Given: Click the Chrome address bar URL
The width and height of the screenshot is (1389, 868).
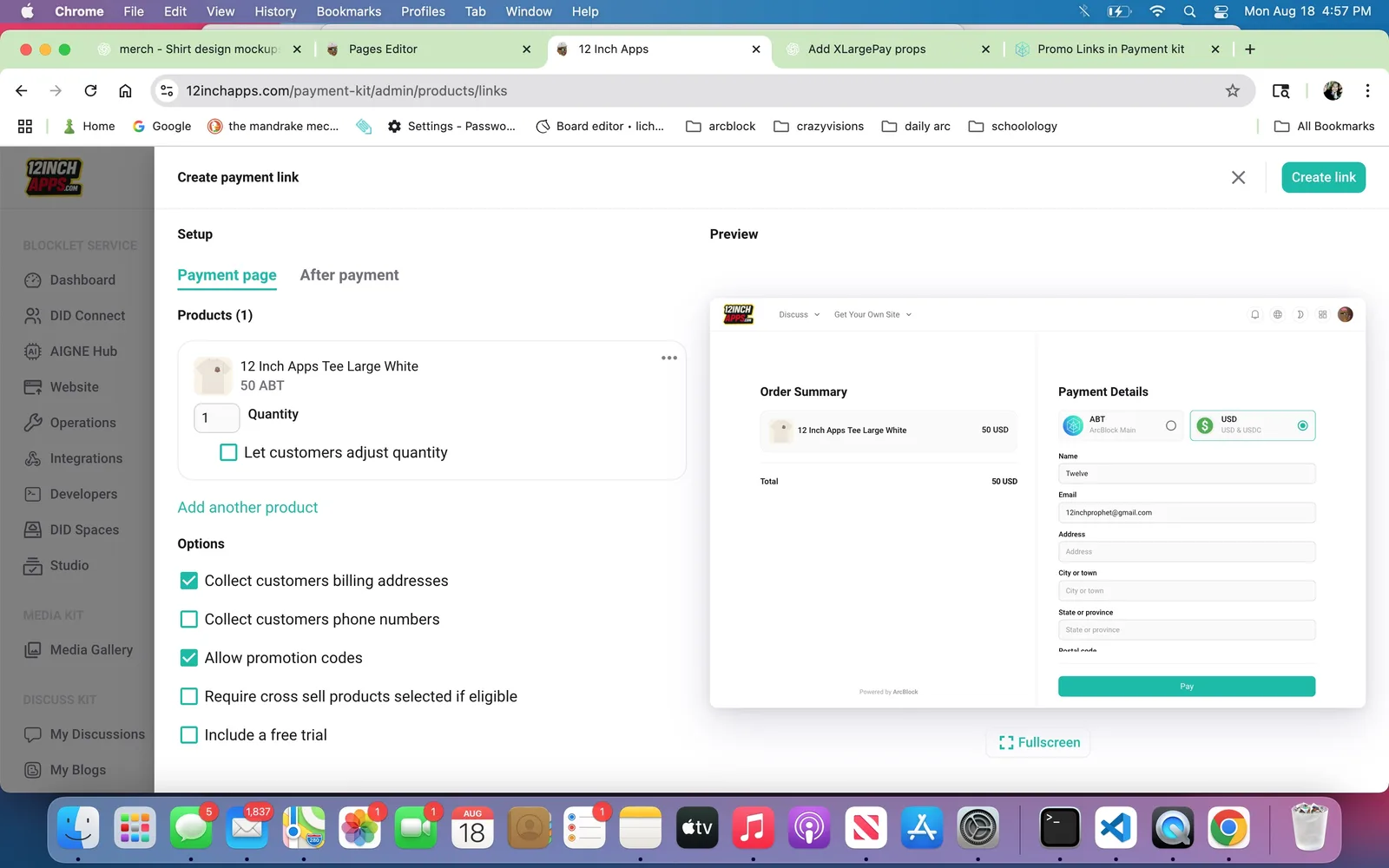Looking at the screenshot, I should (x=346, y=90).
